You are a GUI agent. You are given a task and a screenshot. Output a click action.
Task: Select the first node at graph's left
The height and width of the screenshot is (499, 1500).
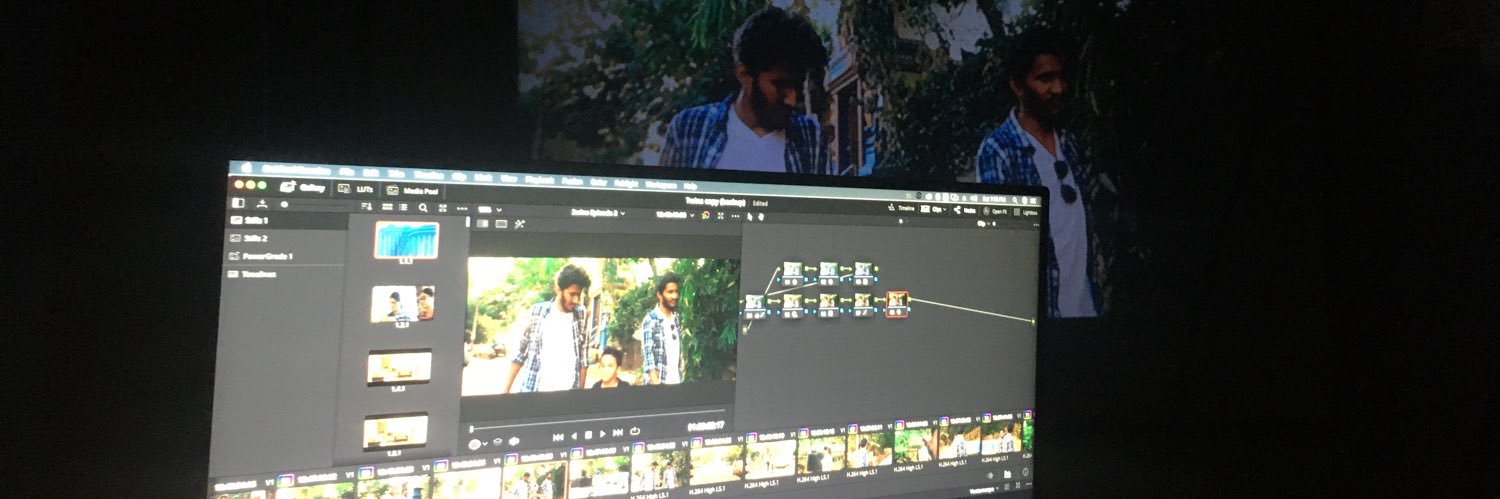coord(754,305)
